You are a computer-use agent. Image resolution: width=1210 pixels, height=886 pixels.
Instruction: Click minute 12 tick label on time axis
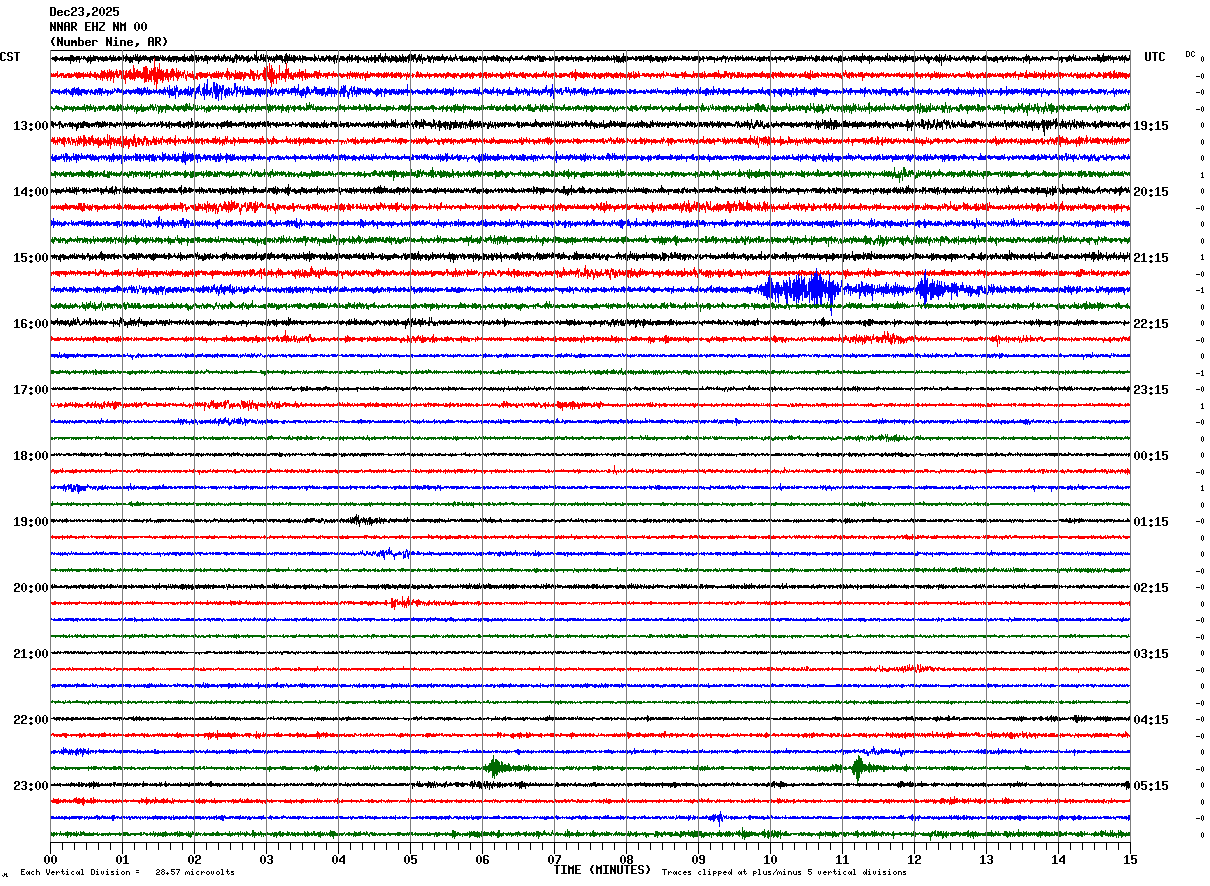click(x=914, y=860)
